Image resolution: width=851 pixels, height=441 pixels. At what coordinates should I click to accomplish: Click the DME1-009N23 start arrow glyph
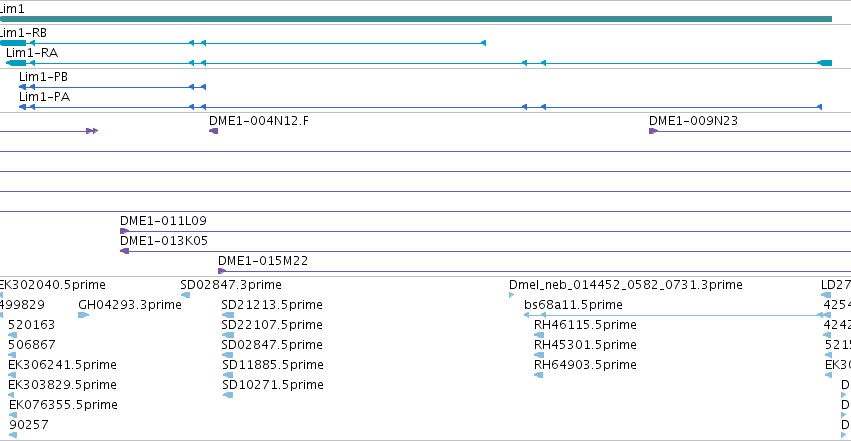(653, 131)
